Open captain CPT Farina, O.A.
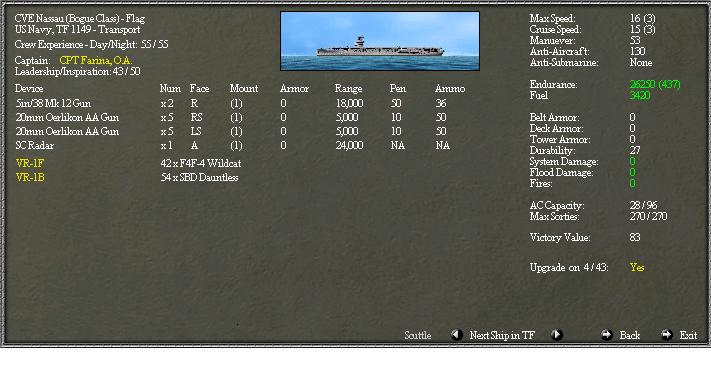Image resolution: width=711 pixels, height=384 pixels. (96, 60)
